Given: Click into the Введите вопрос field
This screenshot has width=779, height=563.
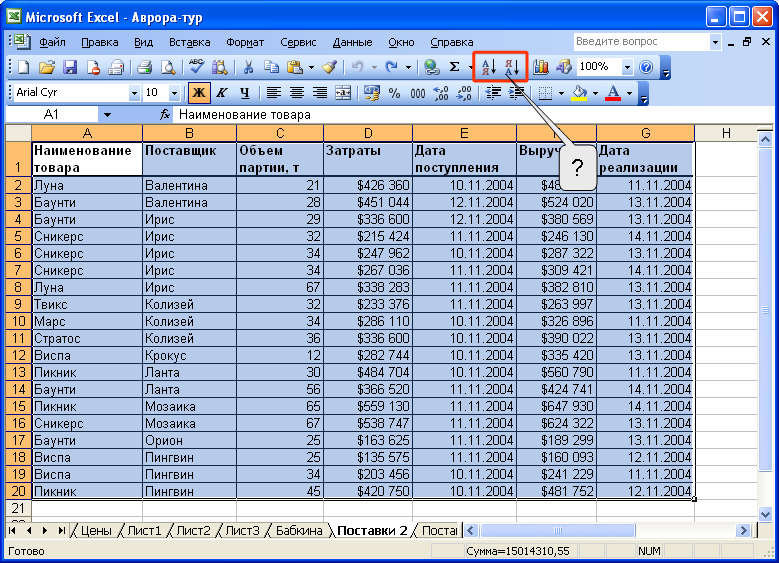Looking at the screenshot, I should pyautogui.click(x=641, y=42).
